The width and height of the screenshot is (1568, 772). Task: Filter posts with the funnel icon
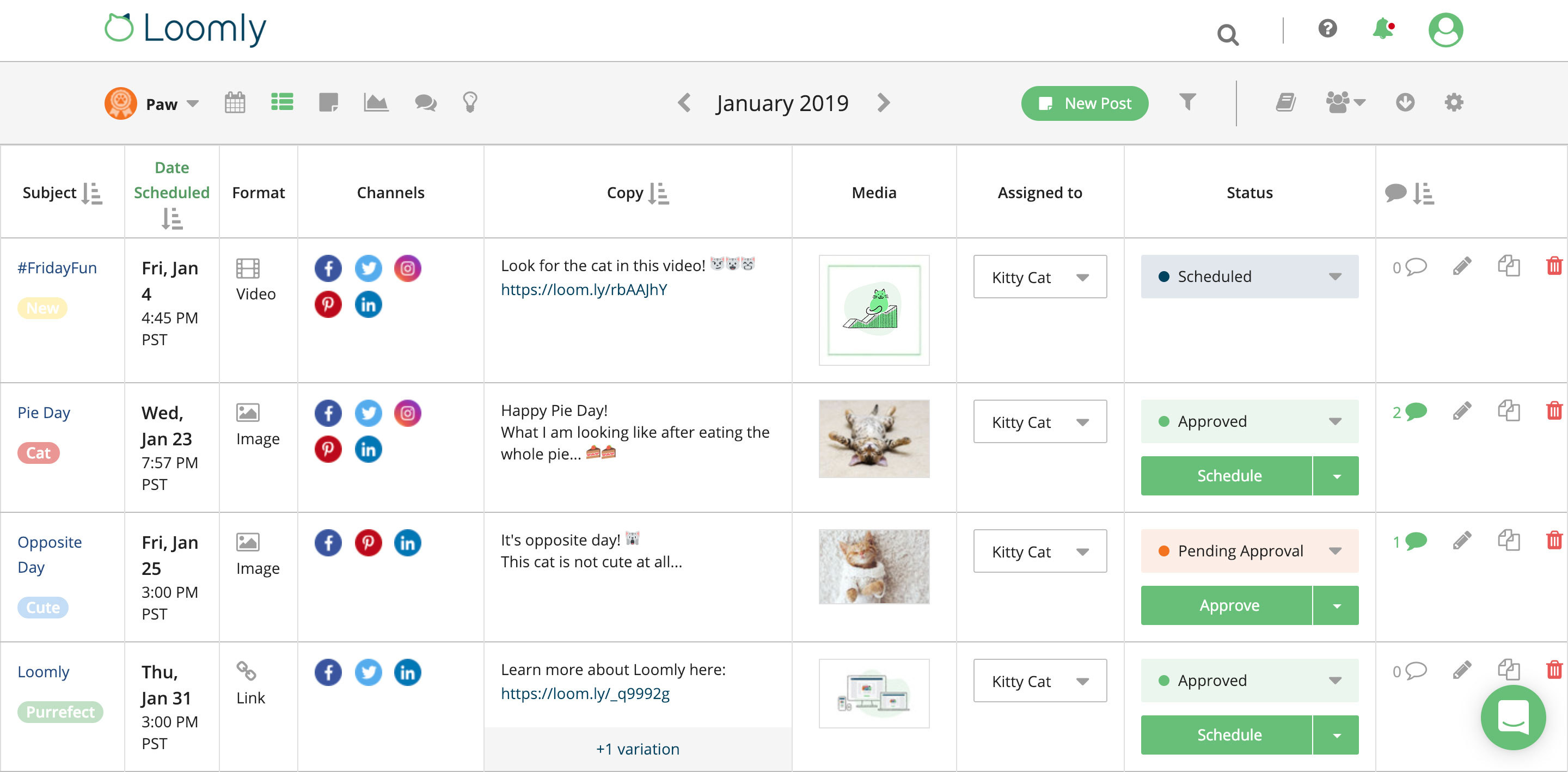click(1187, 103)
